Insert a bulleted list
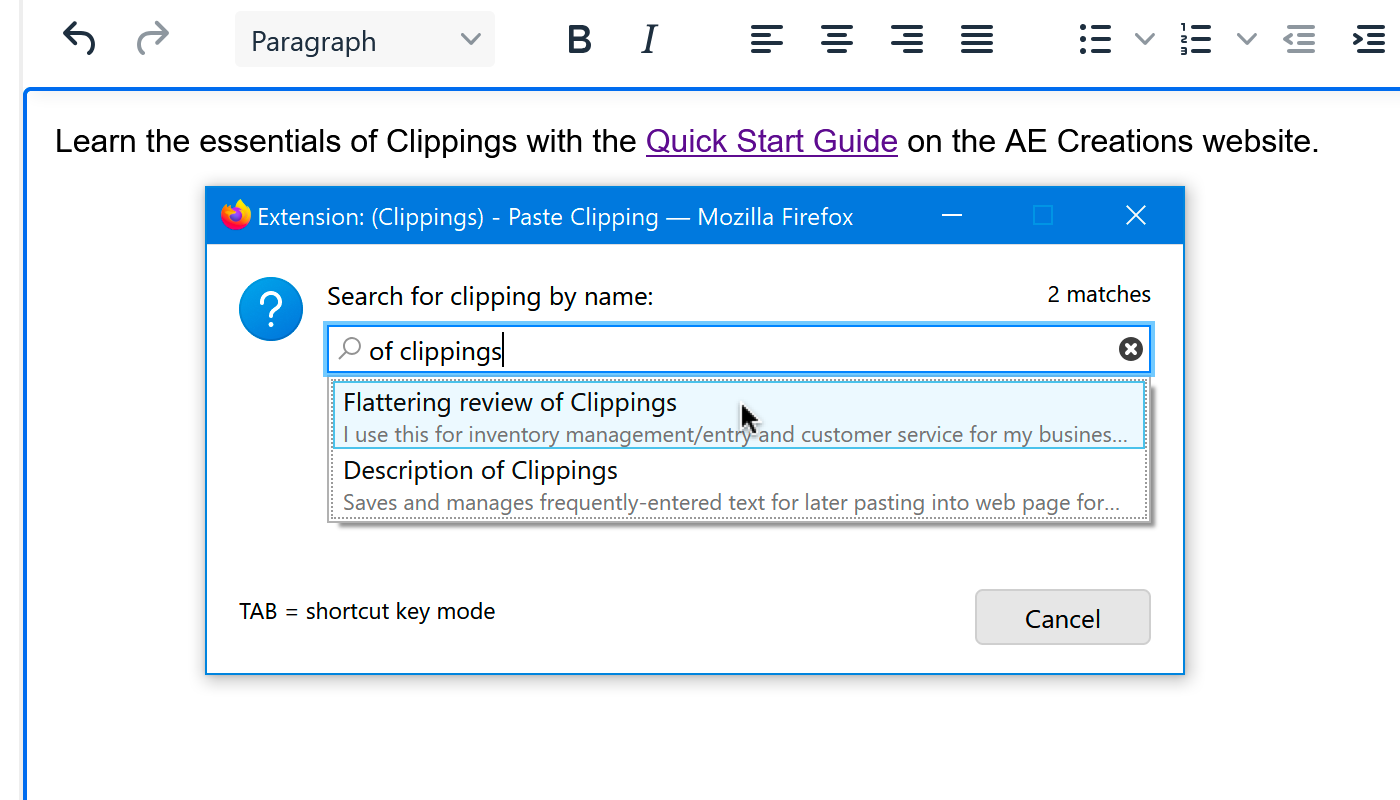1400x800 pixels. [1096, 40]
